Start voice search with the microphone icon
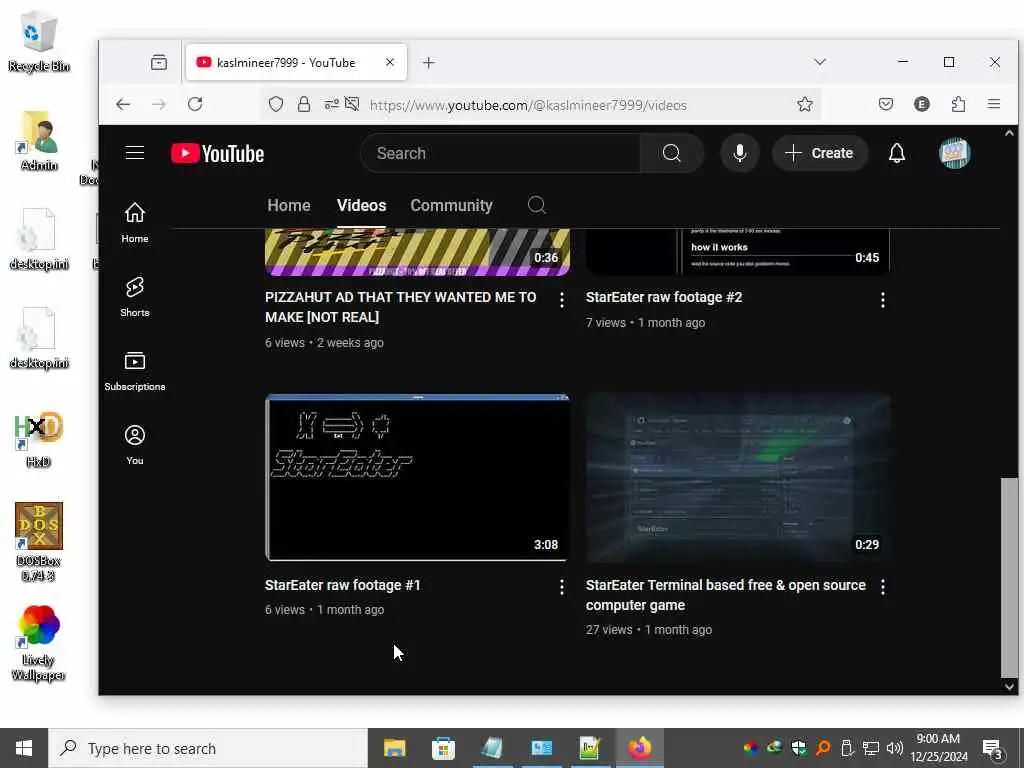Viewport: 1024px width, 768px height. [739, 153]
